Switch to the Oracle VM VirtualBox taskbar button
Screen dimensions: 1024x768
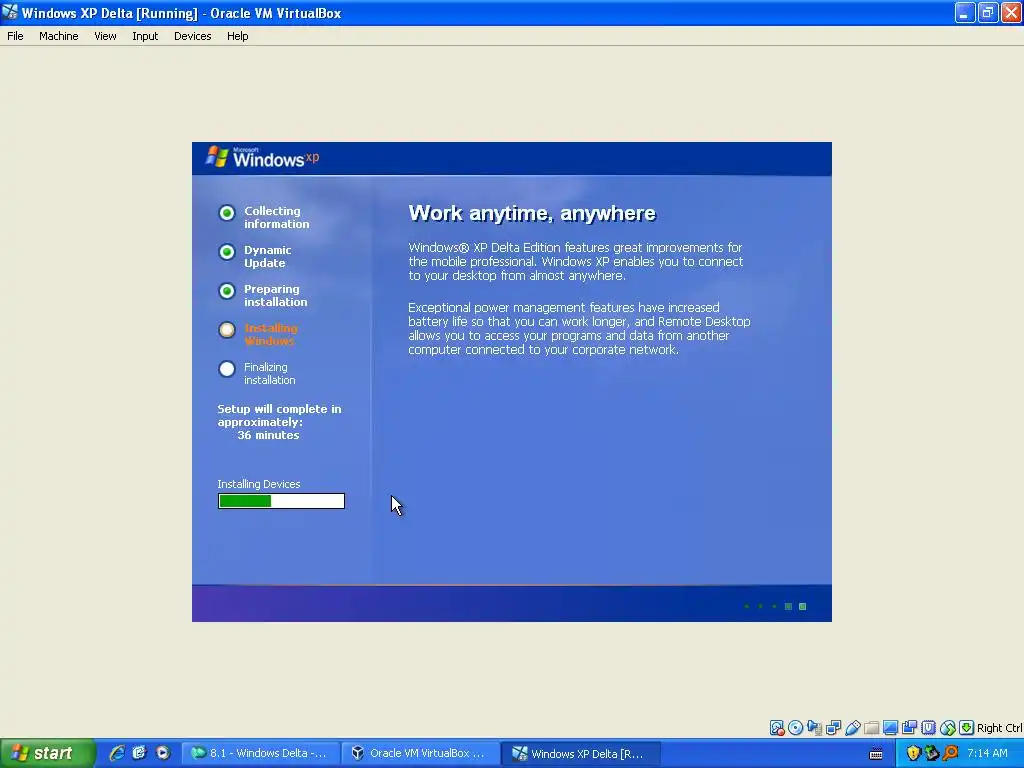coord(421,753)
